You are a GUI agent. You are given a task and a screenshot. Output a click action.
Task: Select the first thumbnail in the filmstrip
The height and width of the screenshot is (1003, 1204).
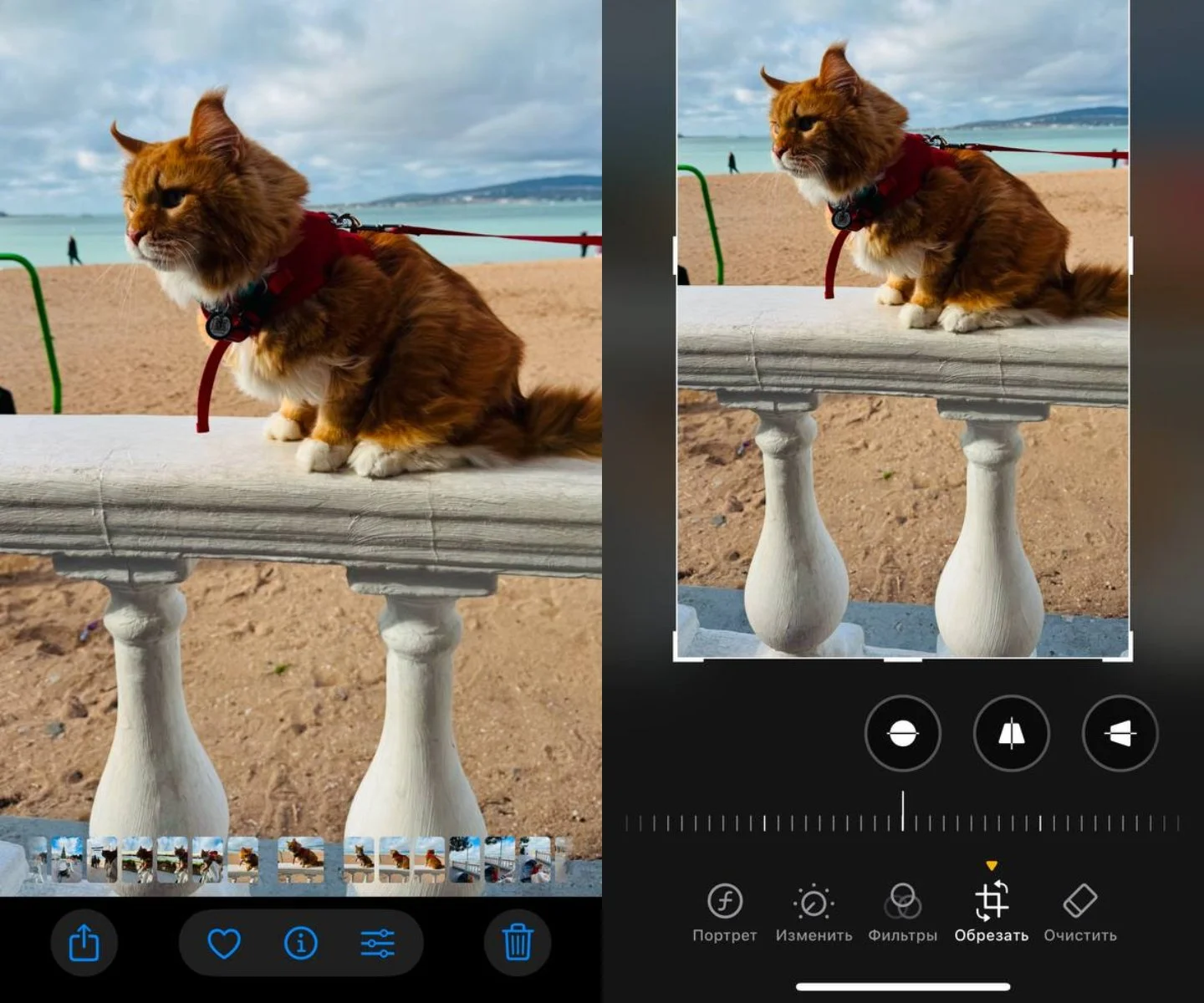[38, 859]
